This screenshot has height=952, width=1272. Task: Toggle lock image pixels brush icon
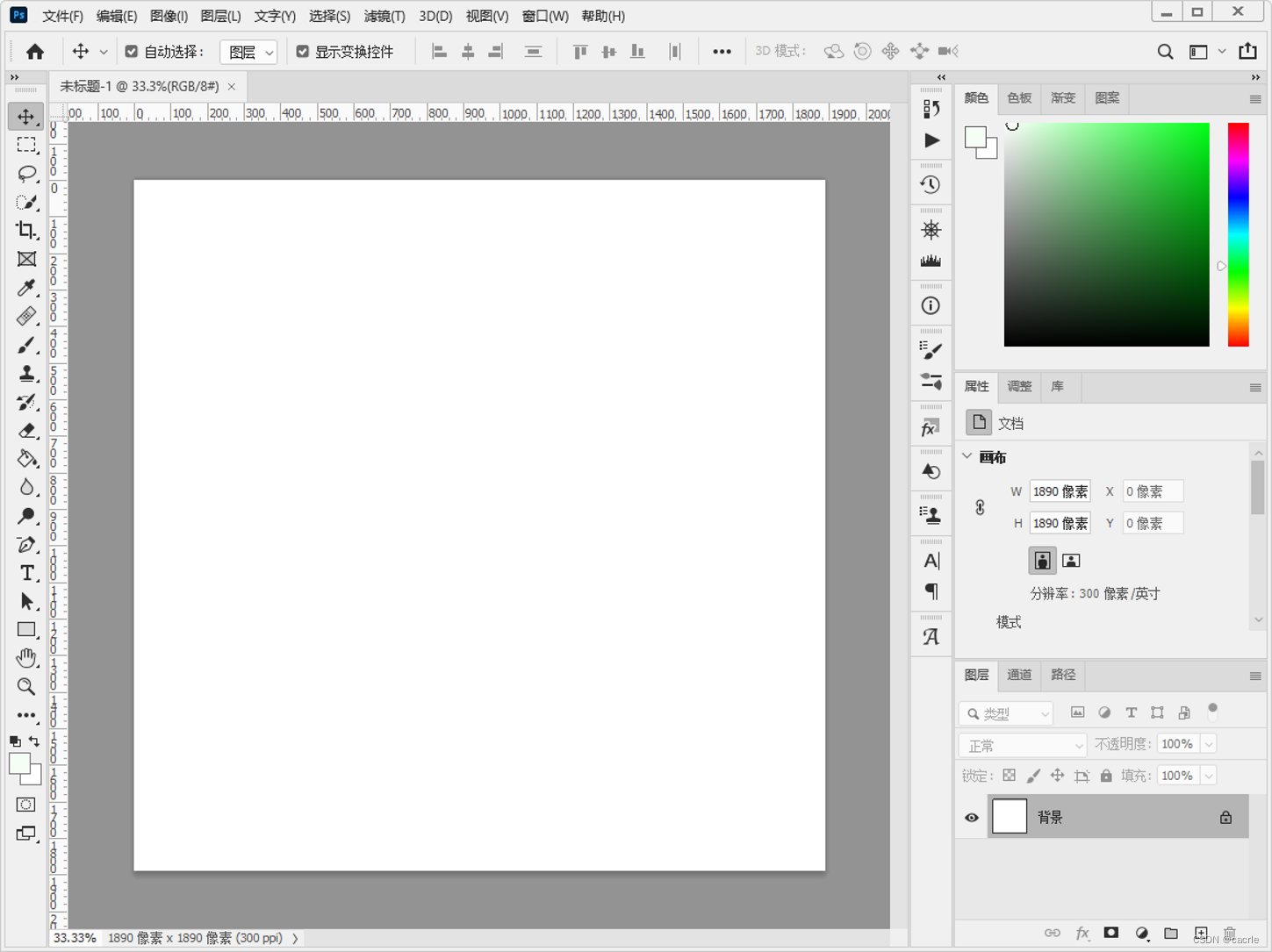point(1033,776)
